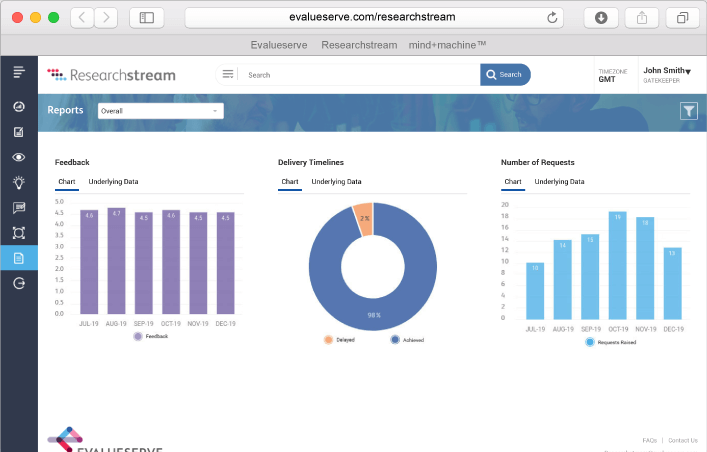Select the edit request pencil icon in sidebar
The height and width of the screenshot is (452, 707).
19,132
